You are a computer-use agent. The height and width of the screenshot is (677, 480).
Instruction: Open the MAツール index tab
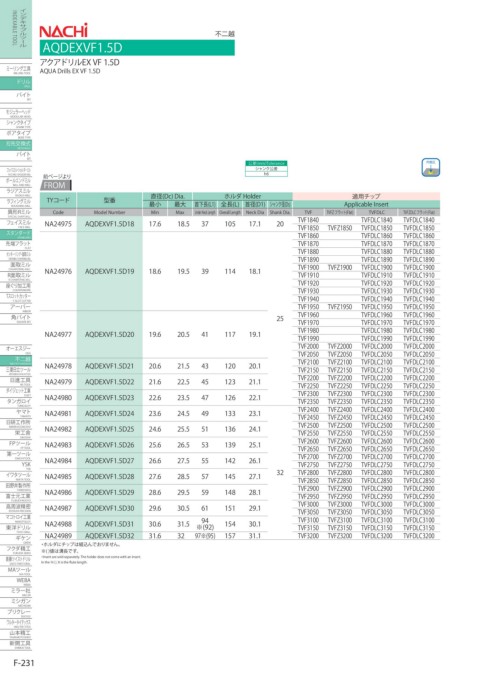16,571
